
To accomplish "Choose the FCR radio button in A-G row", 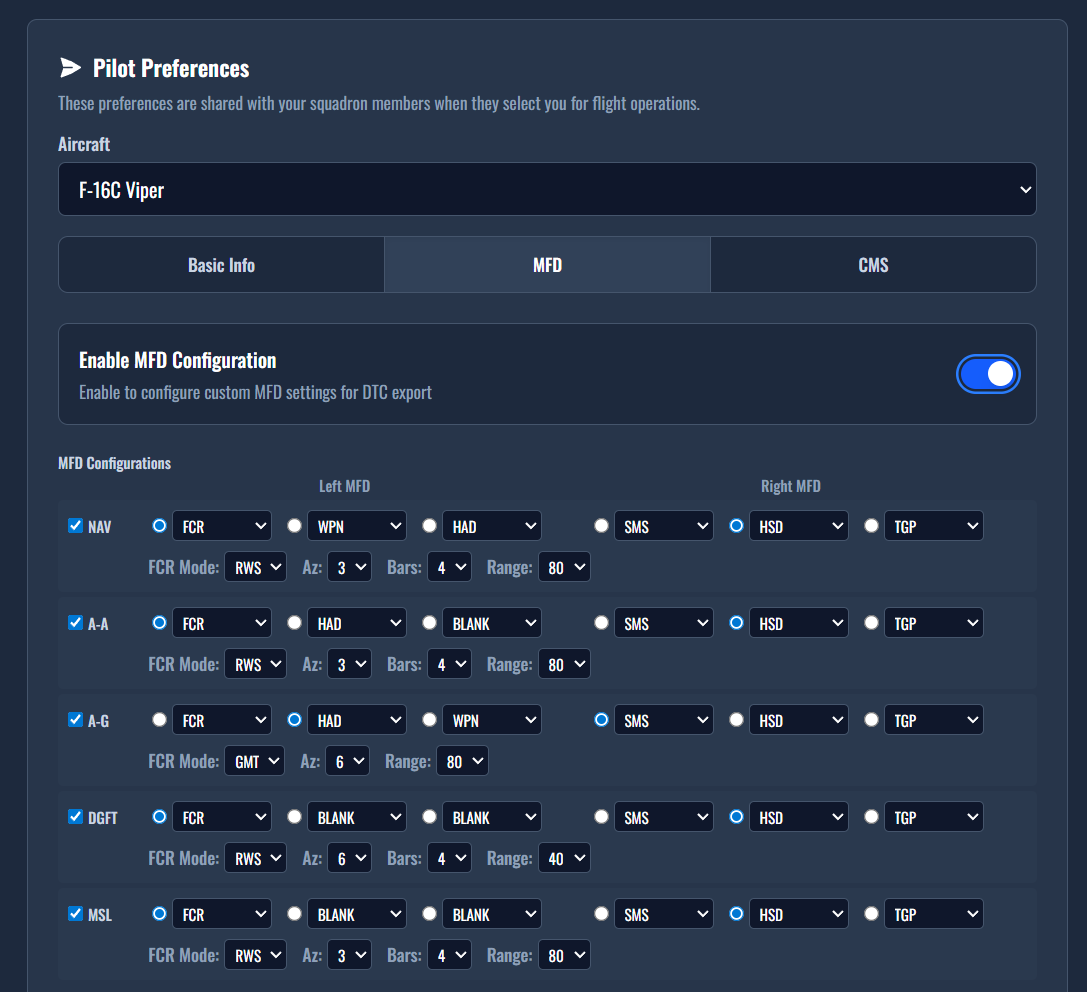I will [x=159, y=719].
